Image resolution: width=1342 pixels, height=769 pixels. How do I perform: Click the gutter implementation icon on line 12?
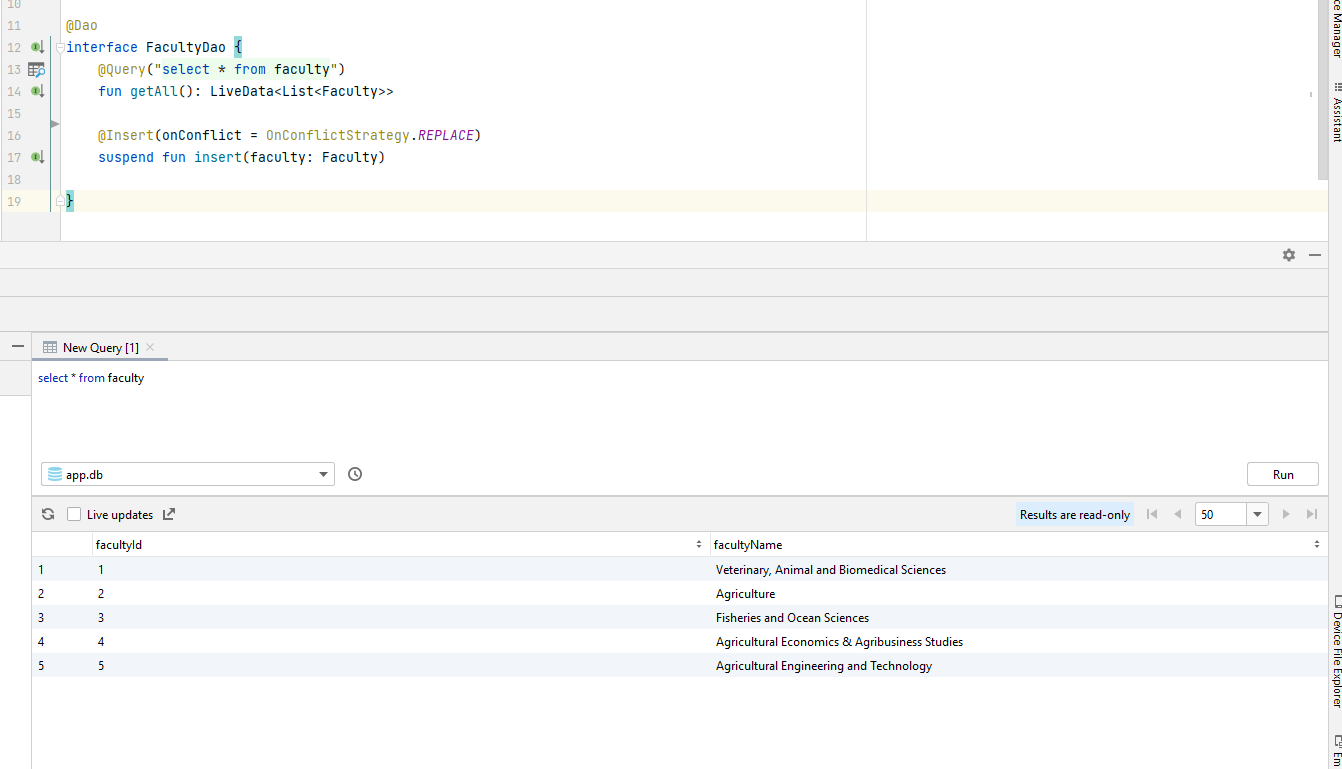point(37,47)
